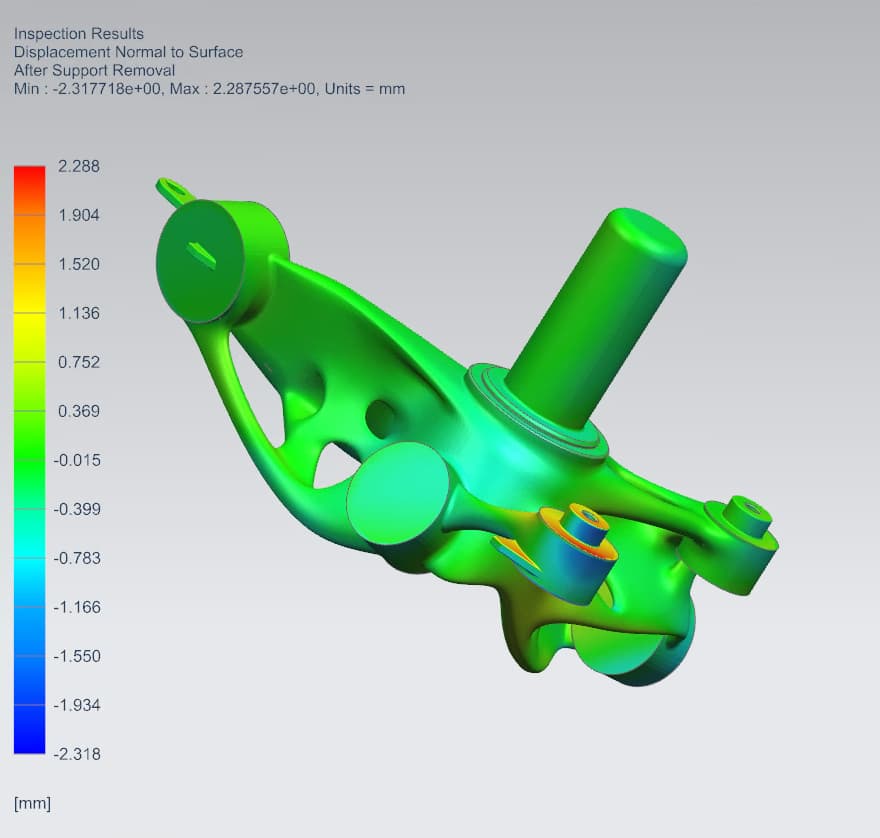This screenshot has width=880, height=838.
Task: Click the orange band of the color scale
Action: click(x=29, y=239)
